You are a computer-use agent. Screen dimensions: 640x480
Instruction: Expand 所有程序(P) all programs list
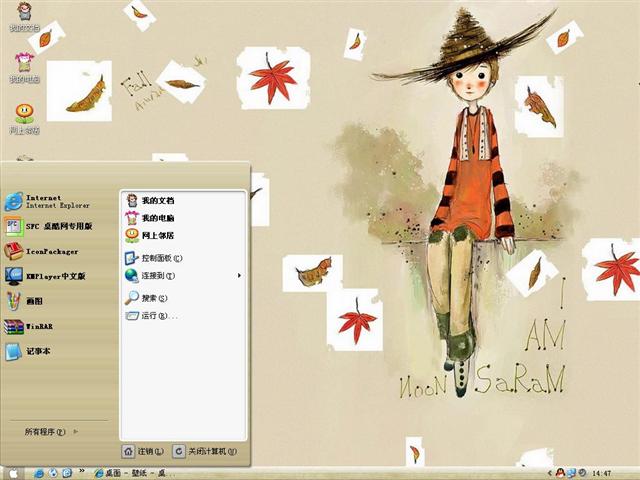(x=51, y=431)
